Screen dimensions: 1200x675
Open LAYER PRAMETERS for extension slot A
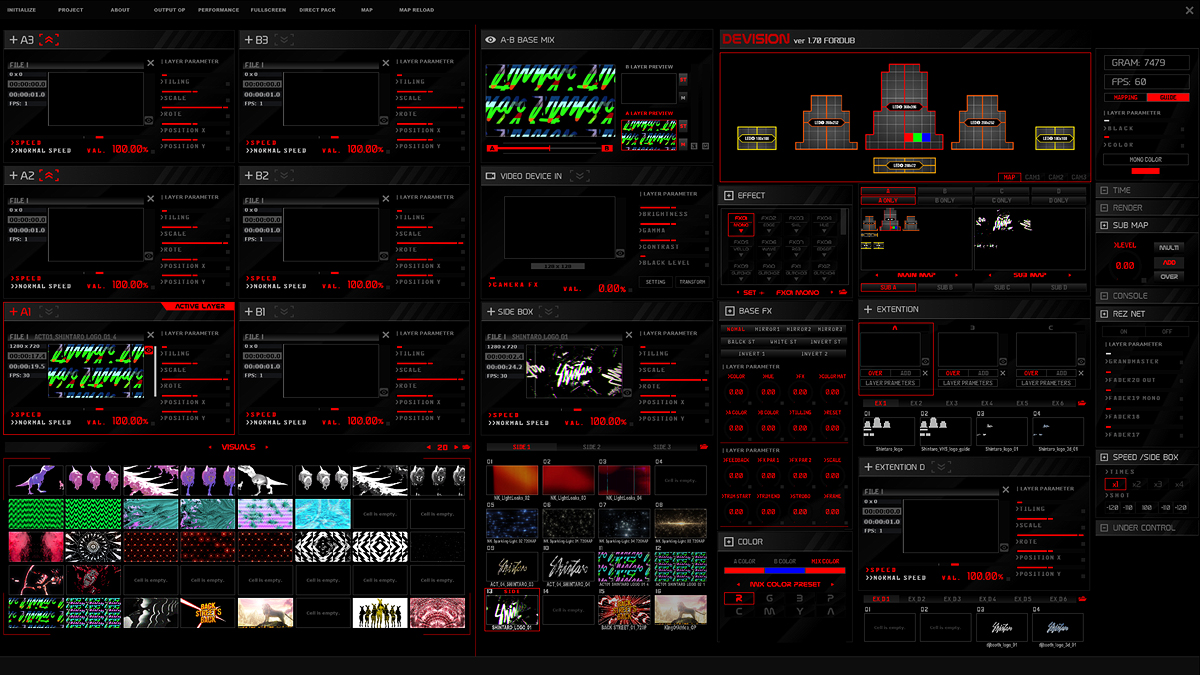coord(890,383)
